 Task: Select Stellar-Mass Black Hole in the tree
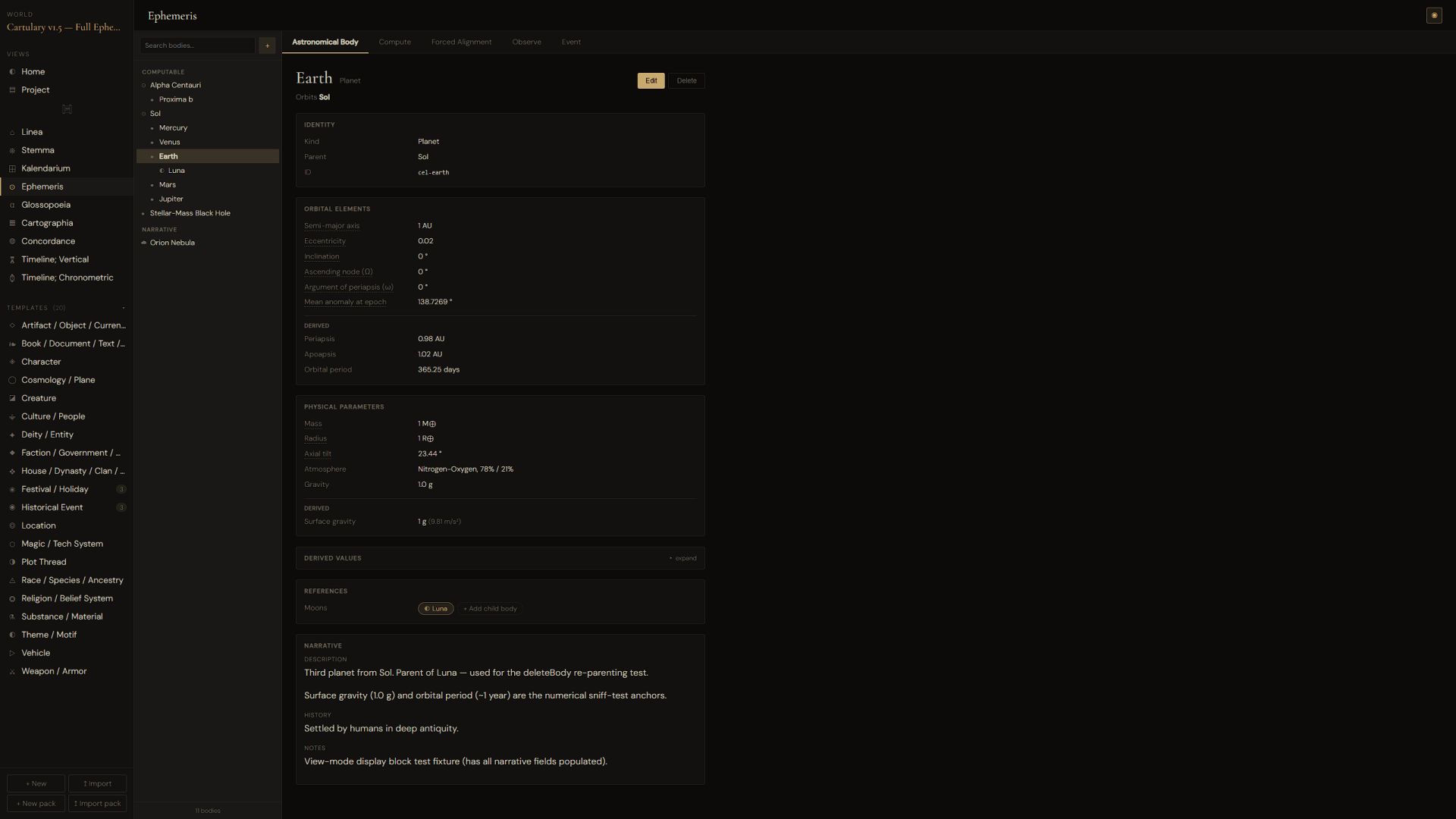pyautogui.click(x=208, y=214)
